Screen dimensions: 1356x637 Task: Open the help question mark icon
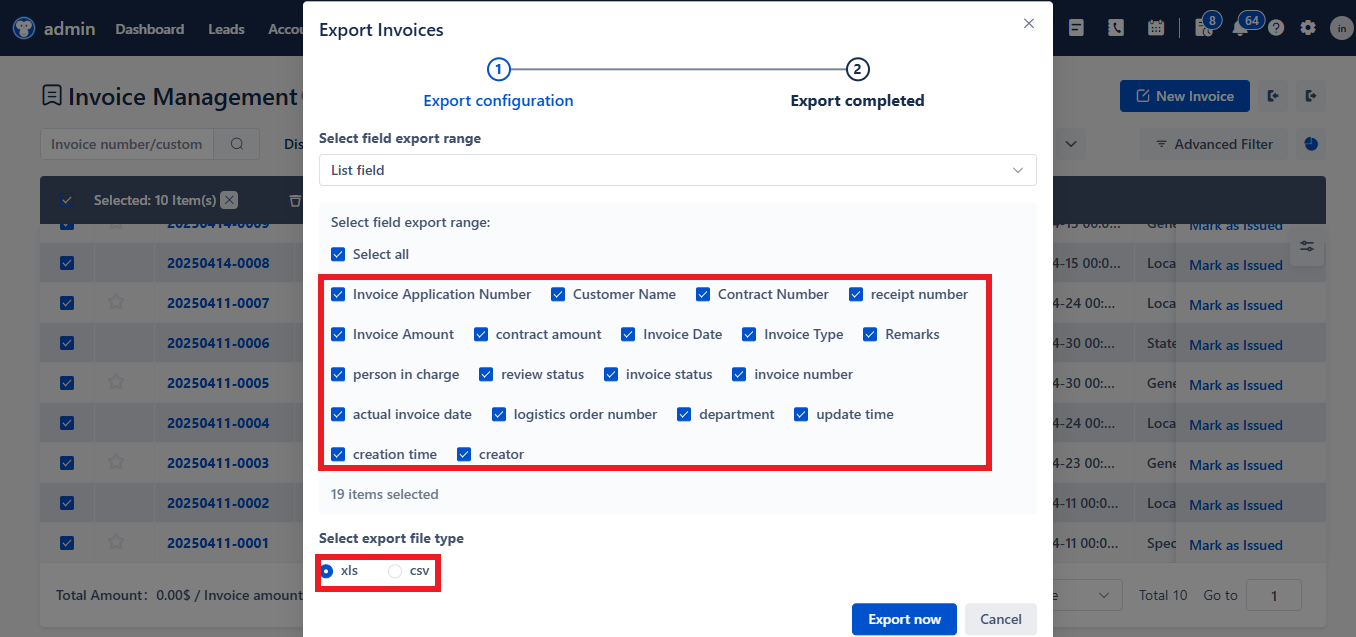tap(1276, 27)
